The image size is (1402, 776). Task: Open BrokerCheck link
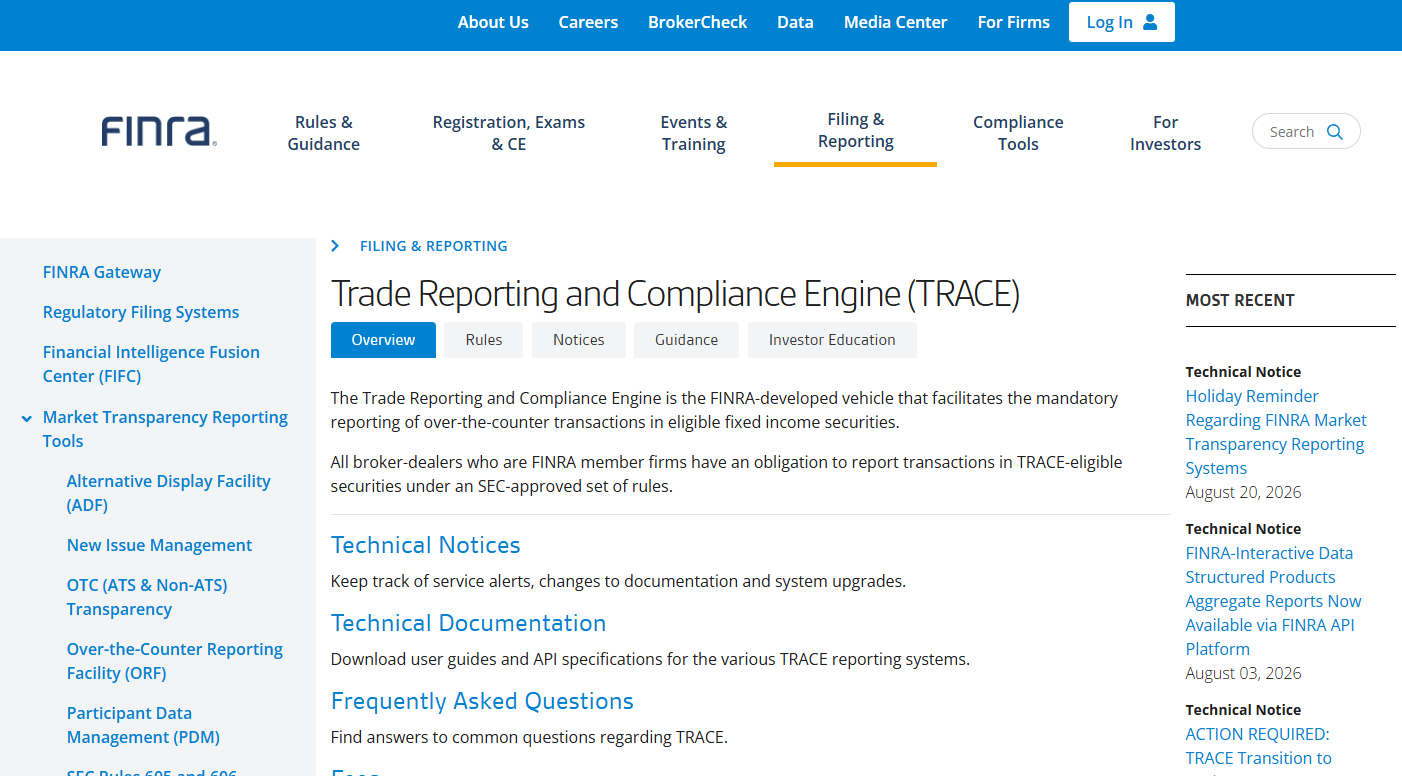click(x=698, y=22)
